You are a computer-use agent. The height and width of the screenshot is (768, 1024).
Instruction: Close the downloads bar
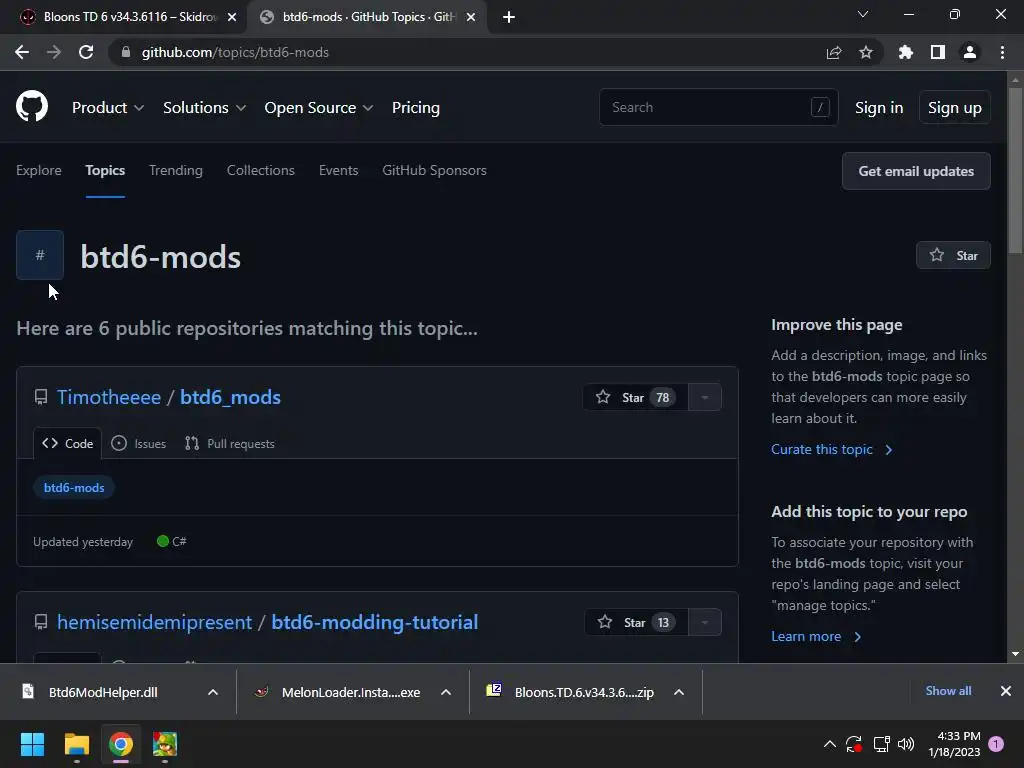tap(1006, 691)
